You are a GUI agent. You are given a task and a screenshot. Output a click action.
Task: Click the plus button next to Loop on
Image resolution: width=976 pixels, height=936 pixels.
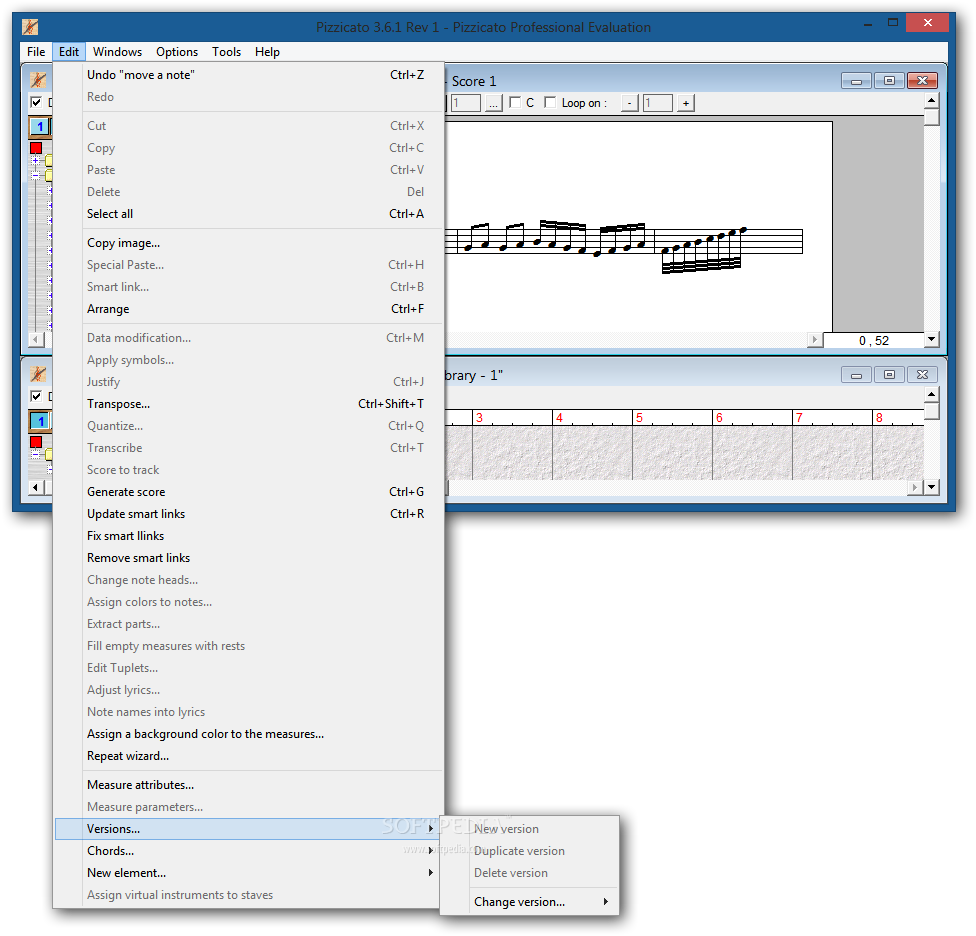coord(686,103)
